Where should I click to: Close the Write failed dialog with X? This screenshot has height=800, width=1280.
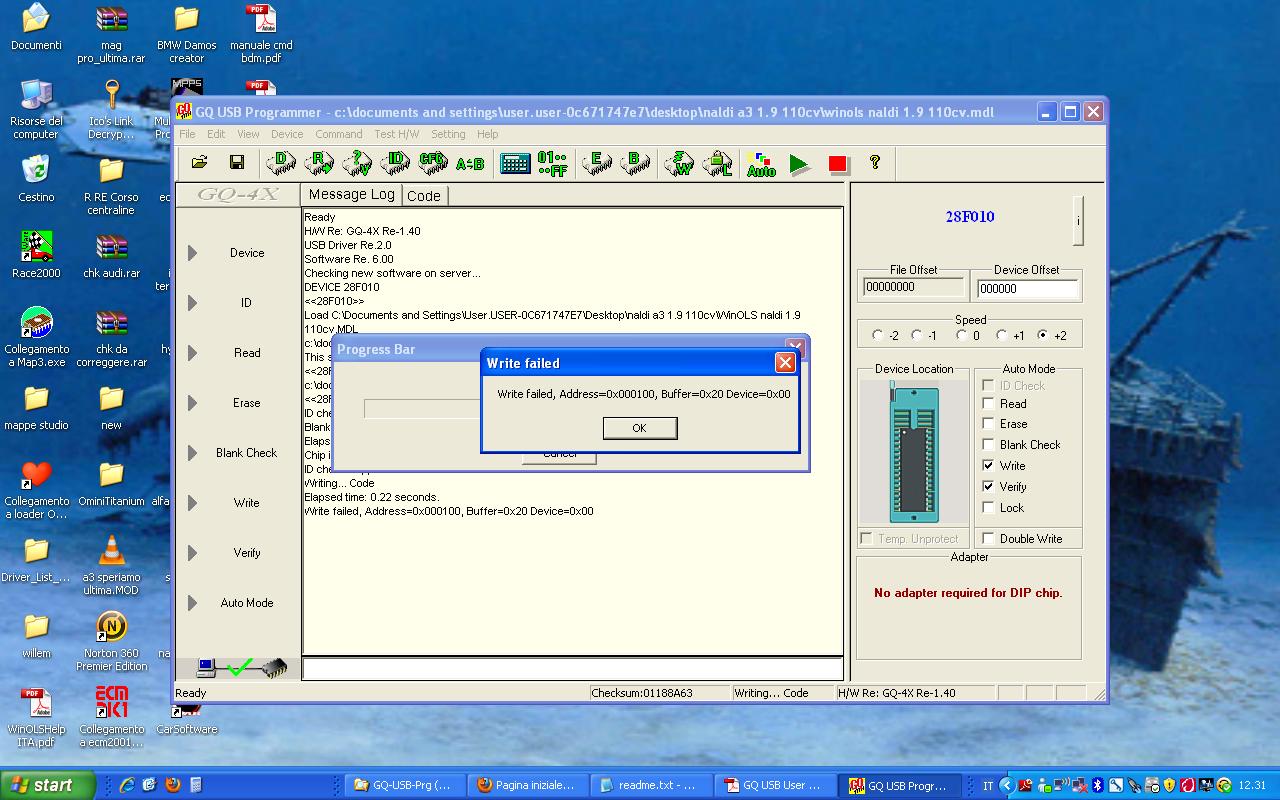click(785, 363)
